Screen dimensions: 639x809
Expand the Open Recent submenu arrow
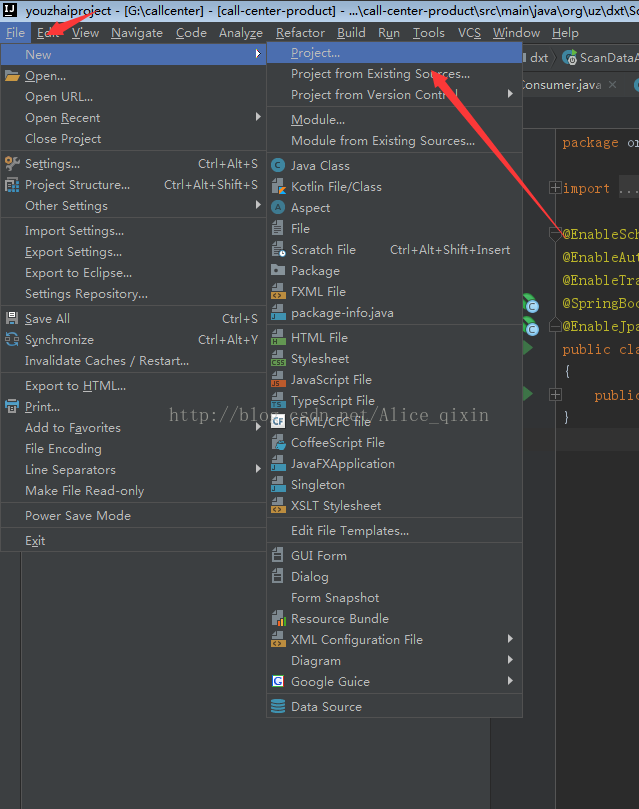point(258,117)
